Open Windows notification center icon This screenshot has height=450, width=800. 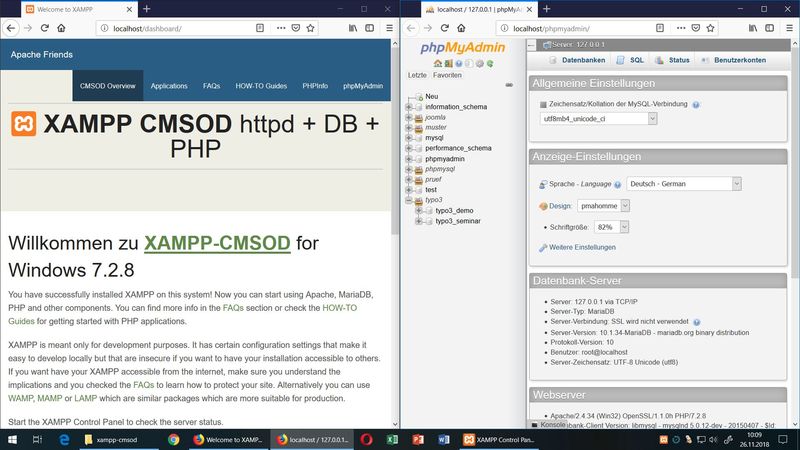click(783, 439)
